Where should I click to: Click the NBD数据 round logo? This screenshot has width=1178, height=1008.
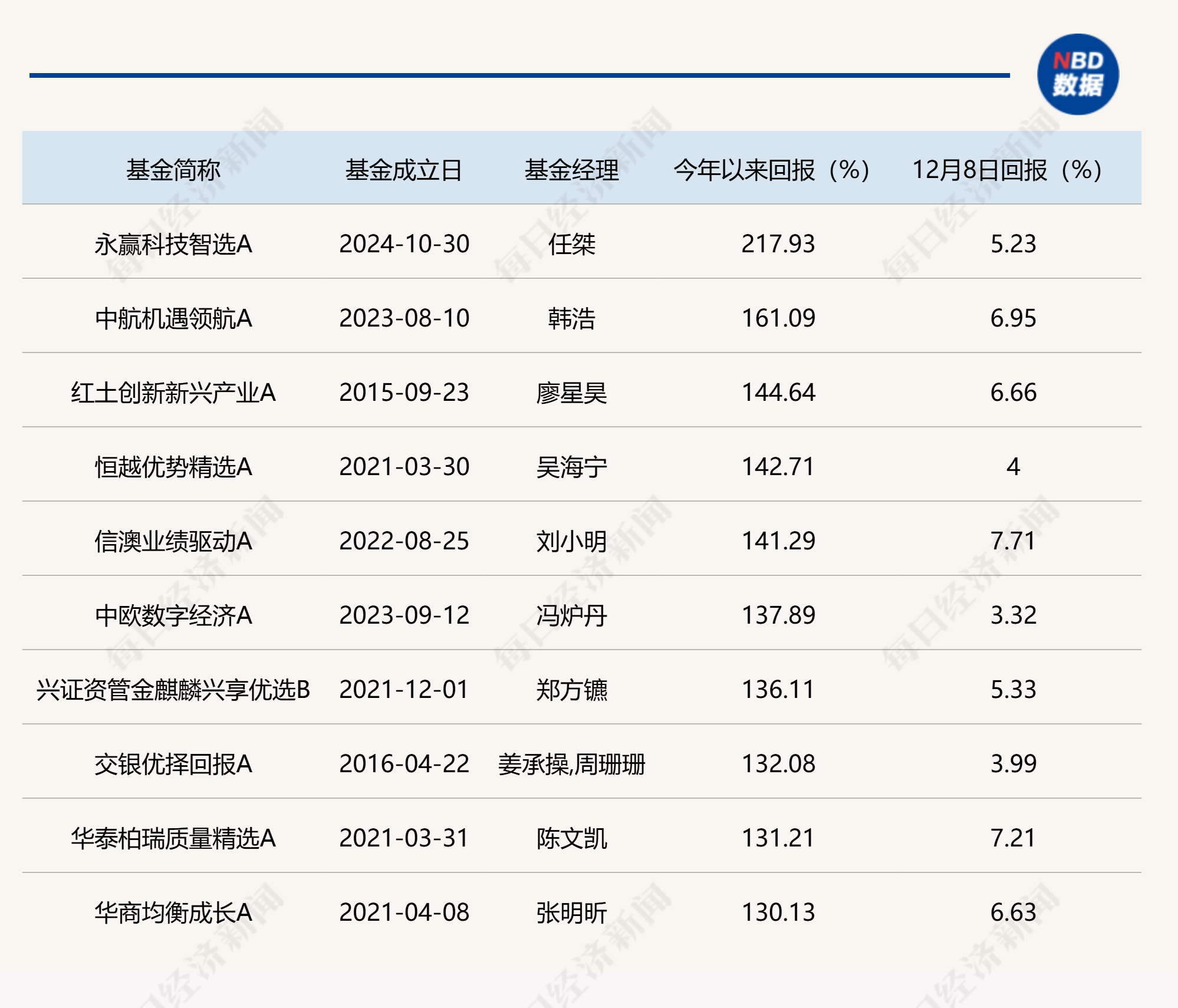click(1077, 74)
